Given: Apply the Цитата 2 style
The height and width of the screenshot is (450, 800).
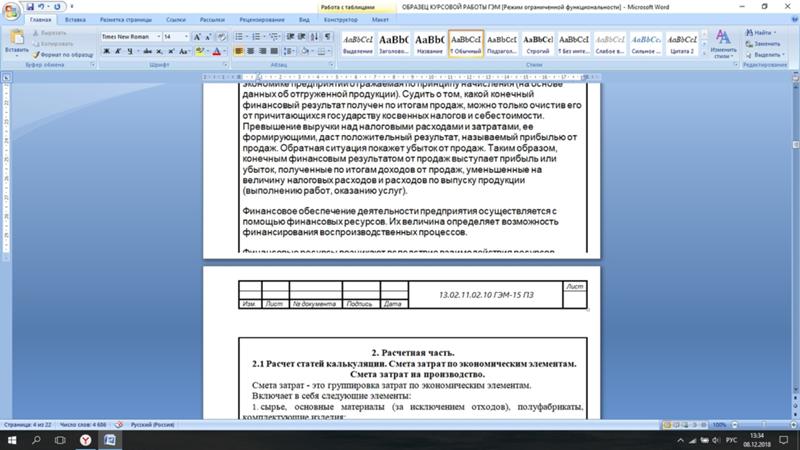Looking at the screenshot, I should point(682,43).
